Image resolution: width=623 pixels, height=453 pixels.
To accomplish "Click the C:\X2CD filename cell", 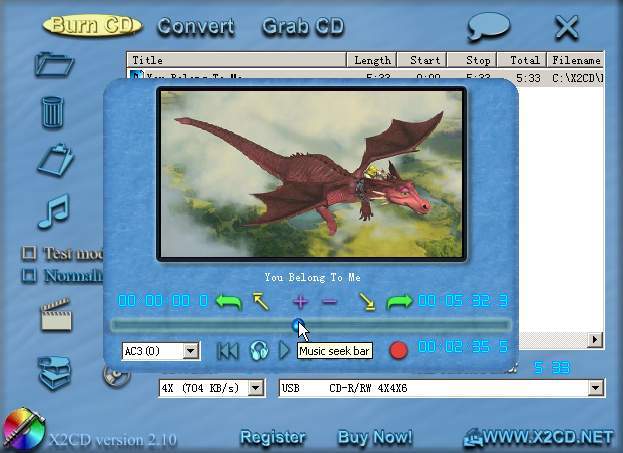I will pos(578,78).
